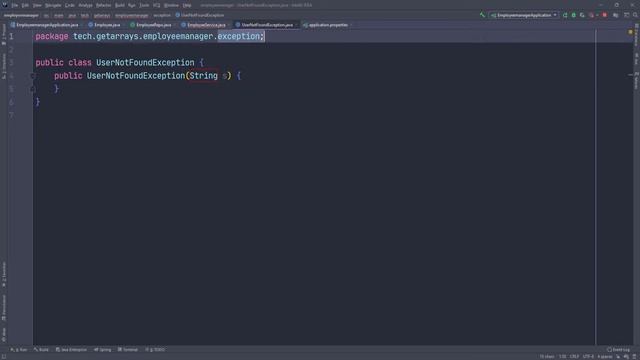Open the Java Enterprise tool window
Screen dimensions: 640x360
71,350
